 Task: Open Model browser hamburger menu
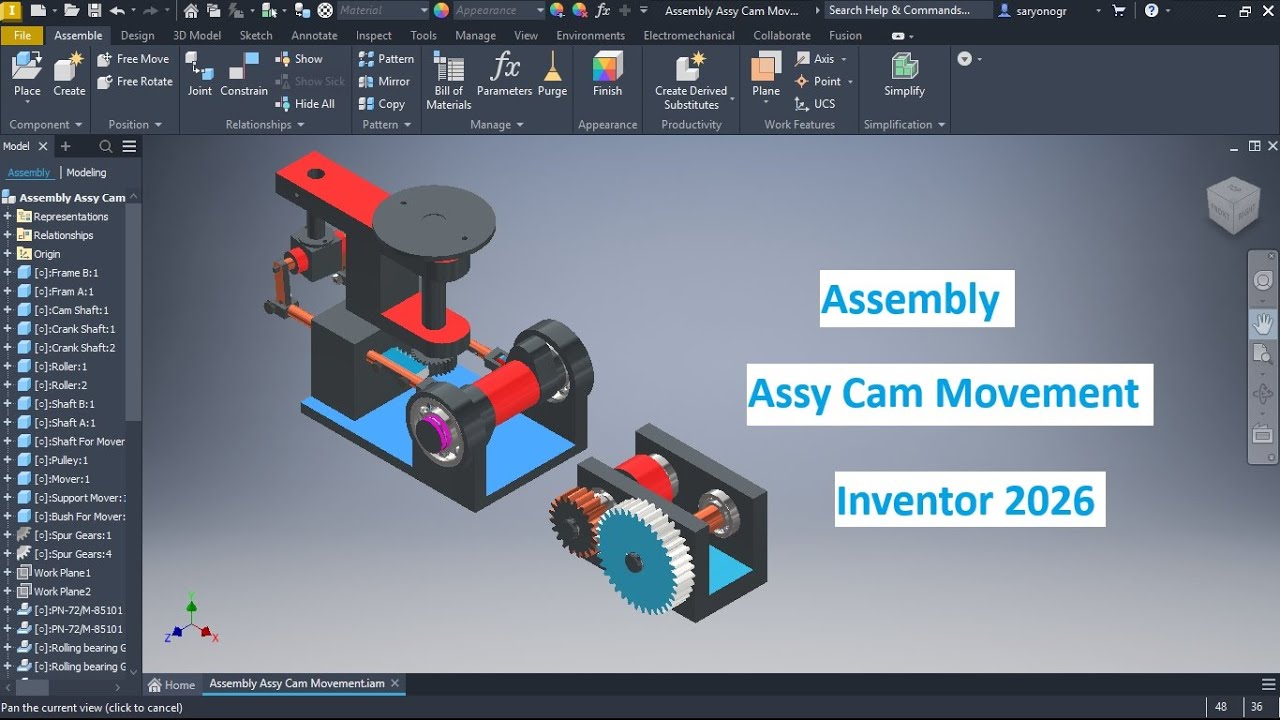click(x=129, y=147)
